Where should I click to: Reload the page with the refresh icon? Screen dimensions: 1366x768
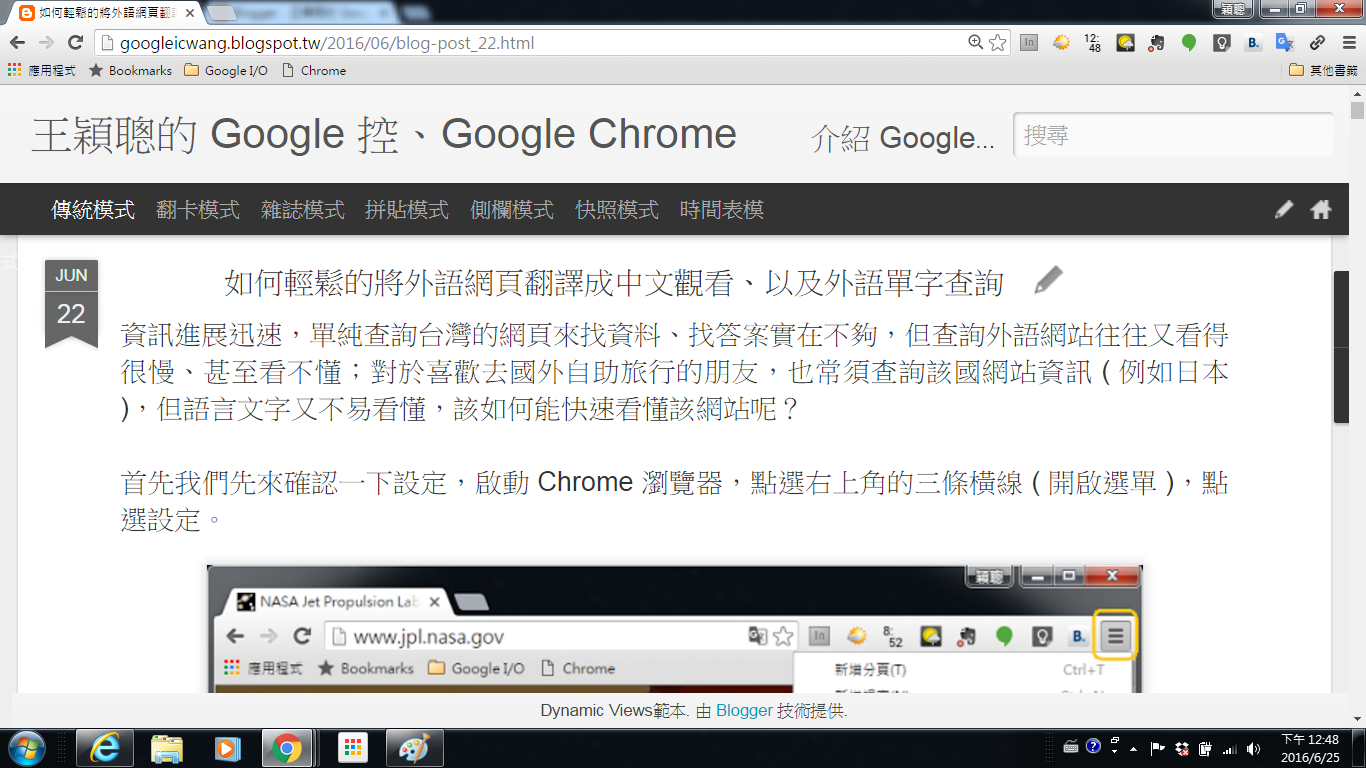[75, 43]
